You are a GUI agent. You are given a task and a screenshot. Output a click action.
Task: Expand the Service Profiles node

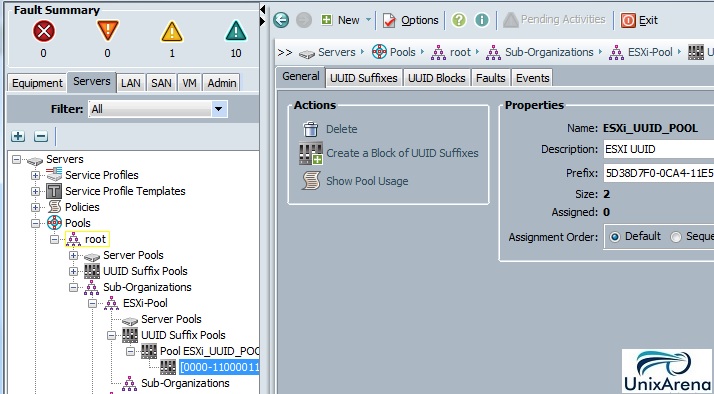(36, 175)
